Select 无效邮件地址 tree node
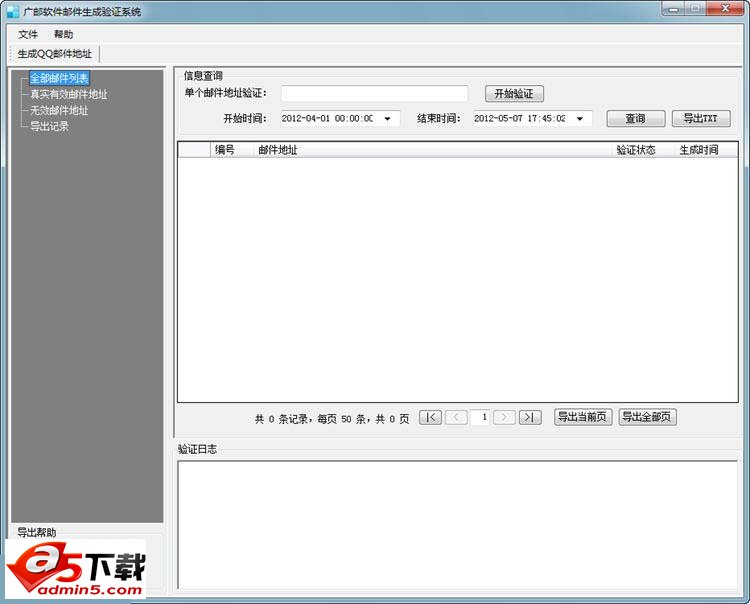 click(59, 110)
